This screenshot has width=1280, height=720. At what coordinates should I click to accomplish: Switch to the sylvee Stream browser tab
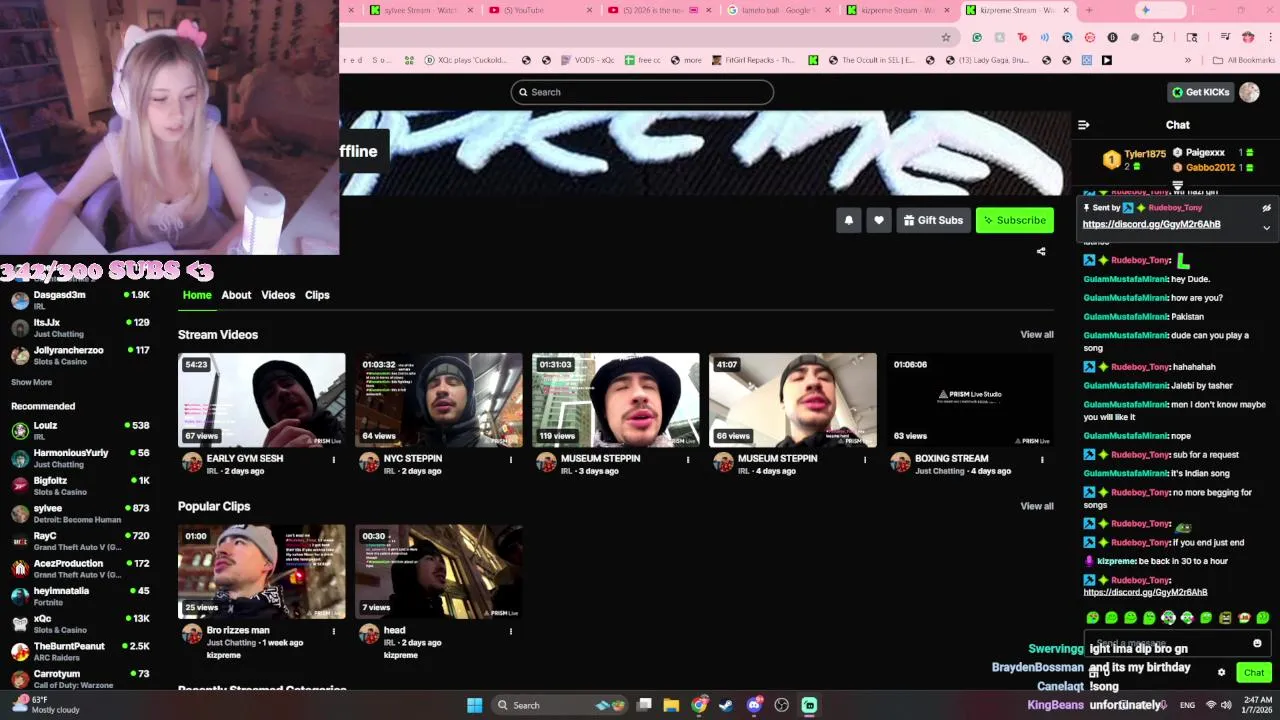[420, 10]
